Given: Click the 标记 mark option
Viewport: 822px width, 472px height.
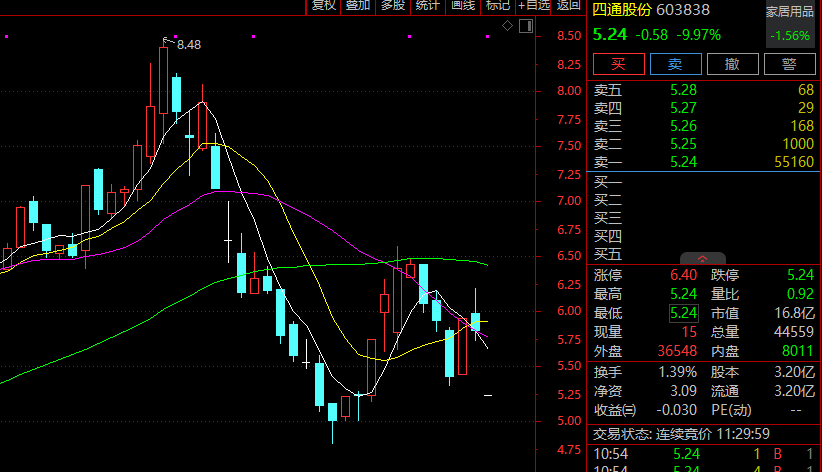Looking at the screenshot, I should coord(497,5).
